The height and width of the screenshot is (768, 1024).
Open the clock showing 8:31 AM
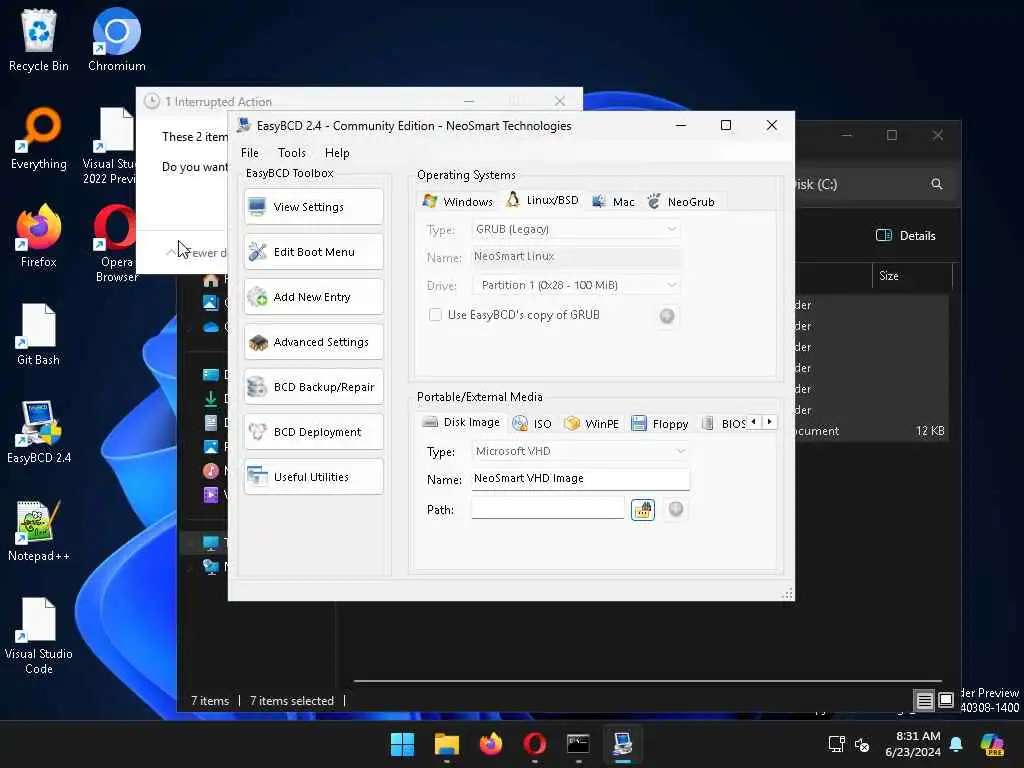(912, 744)
